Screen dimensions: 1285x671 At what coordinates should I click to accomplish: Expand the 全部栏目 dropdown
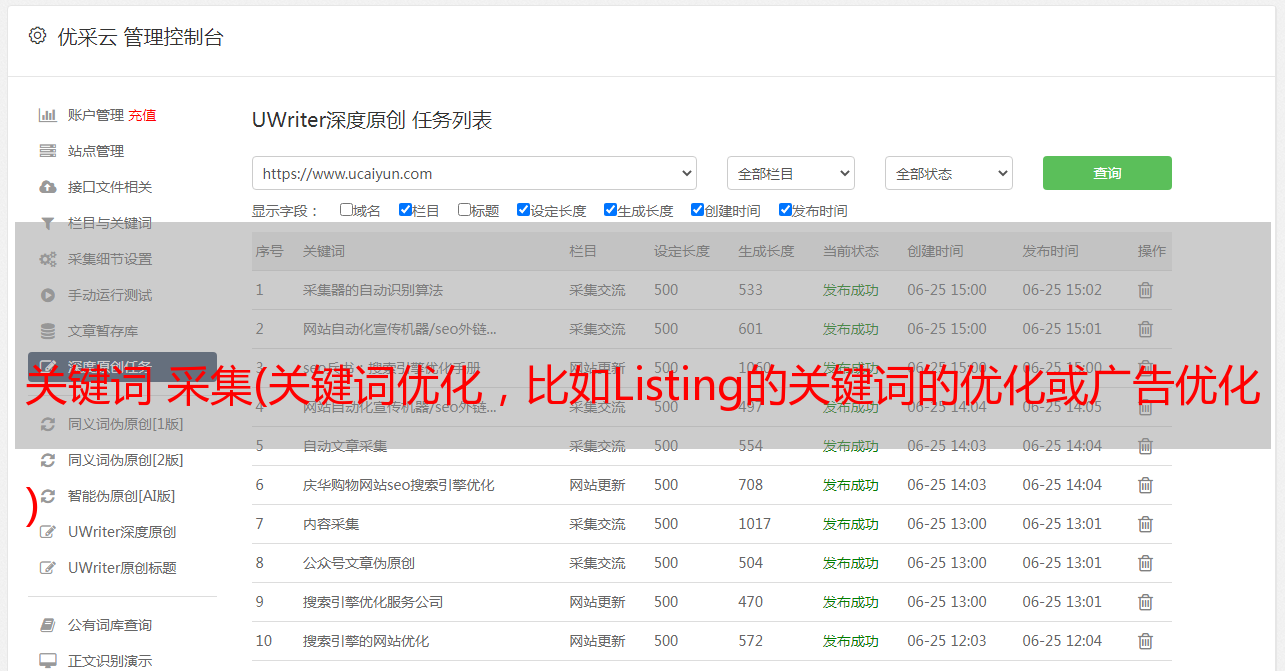coord(790,173)
